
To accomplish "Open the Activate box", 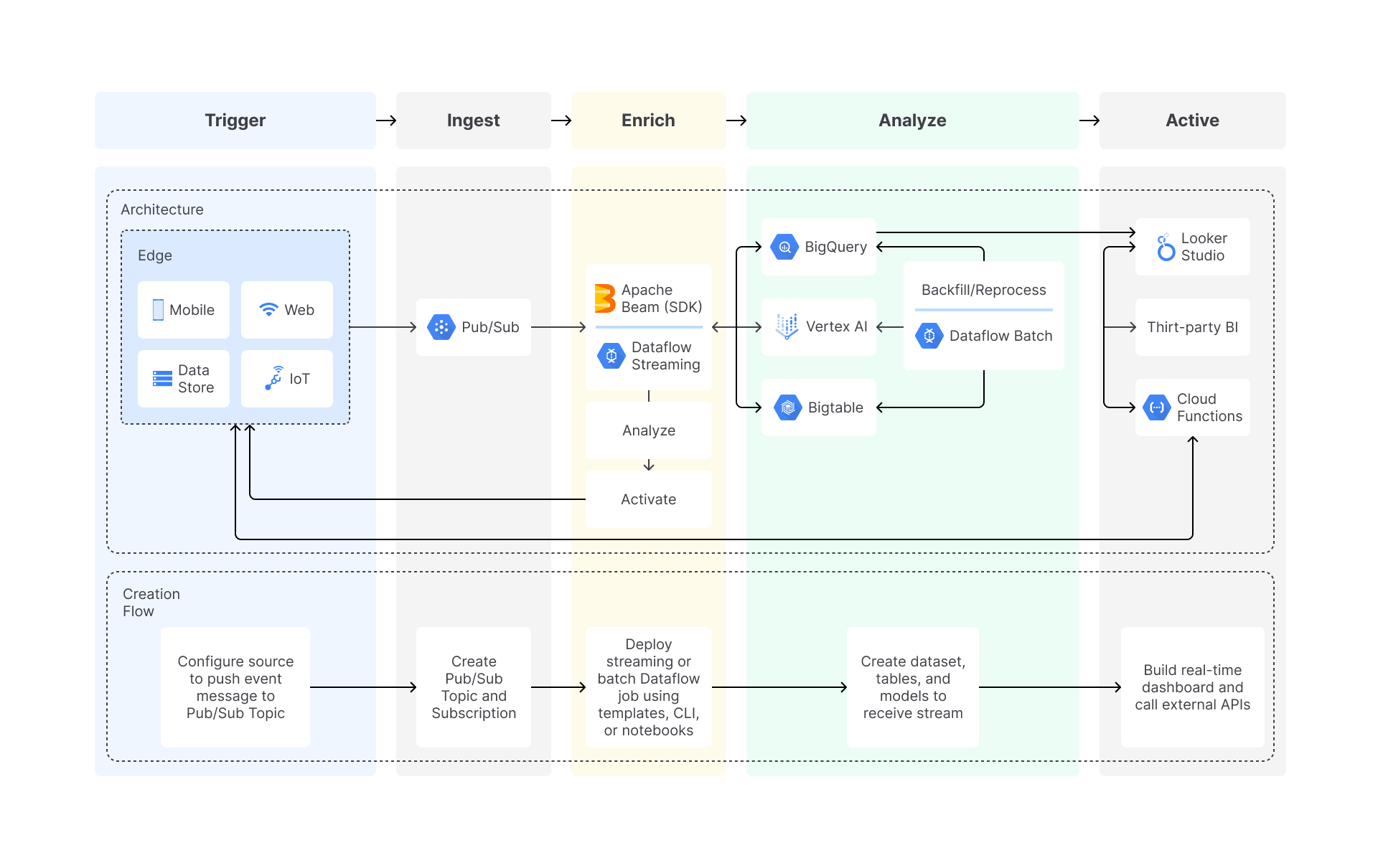I will pyautogui.click(x=649, y=499).
